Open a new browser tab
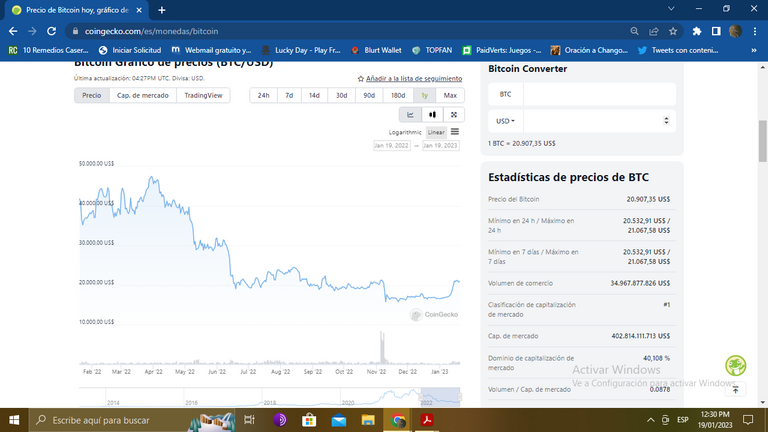The image size is (768, 432). coord(162,10)
